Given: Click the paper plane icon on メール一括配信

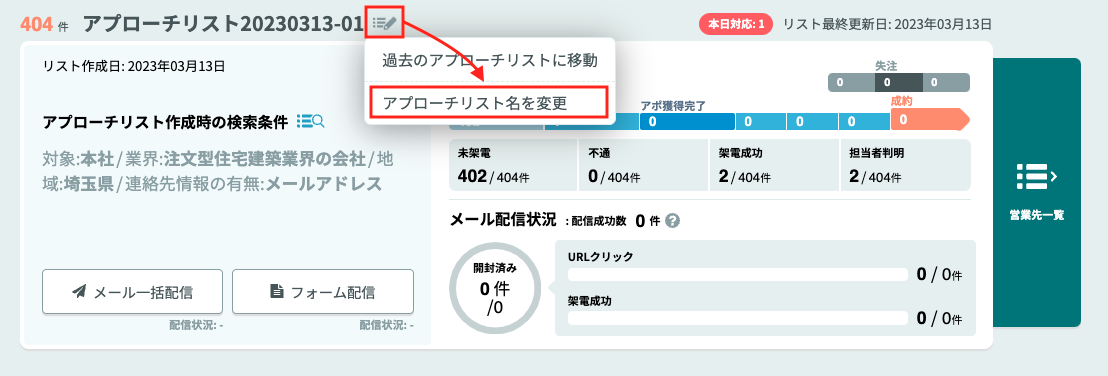Looking at the screenshot, I should click(79, 291).
